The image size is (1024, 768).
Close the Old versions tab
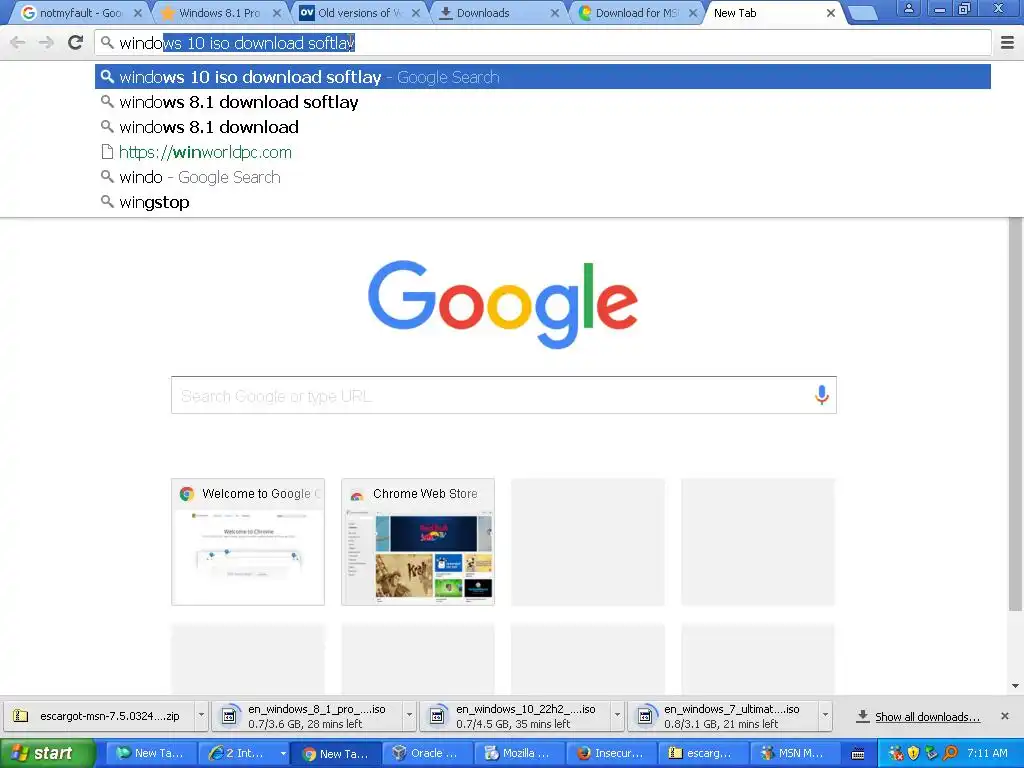(x=416, y=13)
